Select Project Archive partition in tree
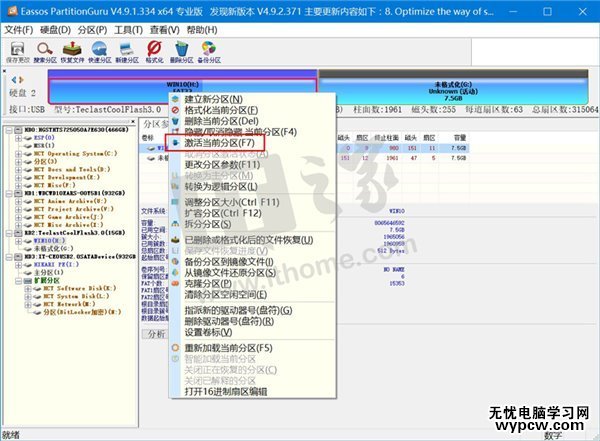This screenshot has height=441, width=600. [x=73, y=209]
